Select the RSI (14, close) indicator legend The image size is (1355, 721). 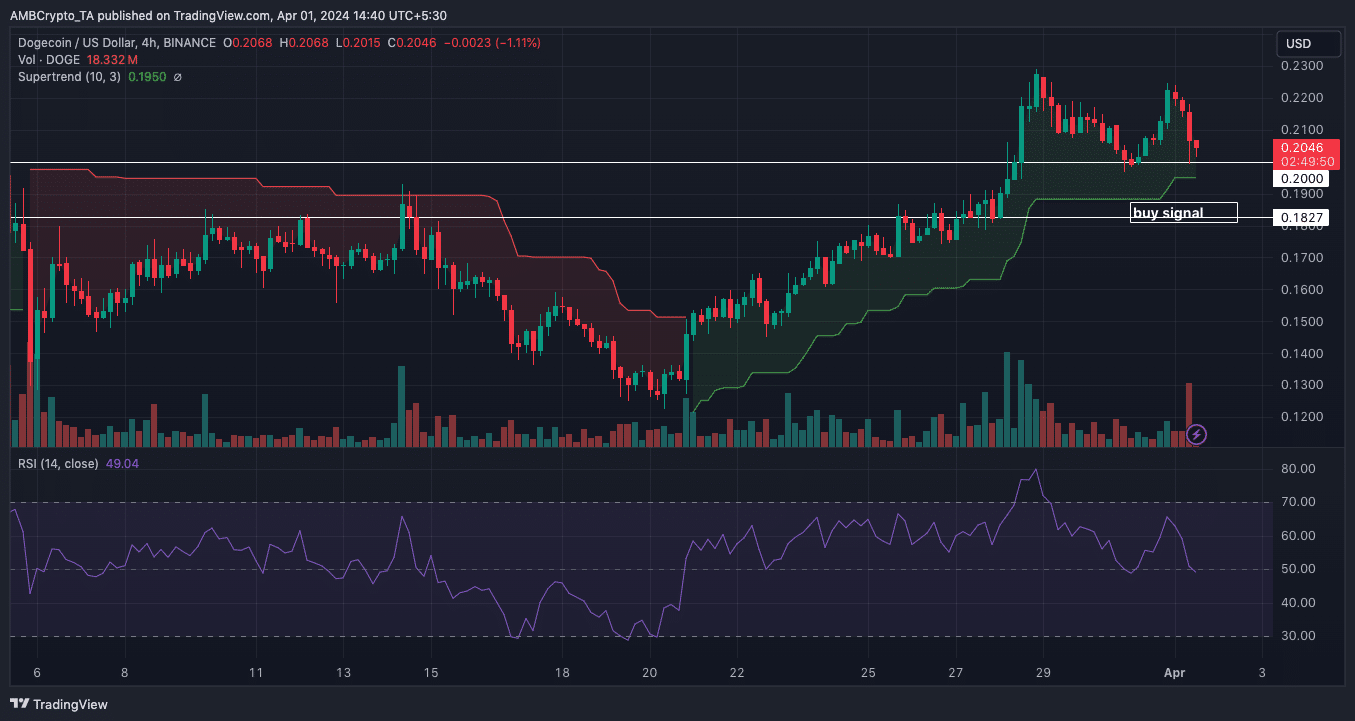click(57, 464)
